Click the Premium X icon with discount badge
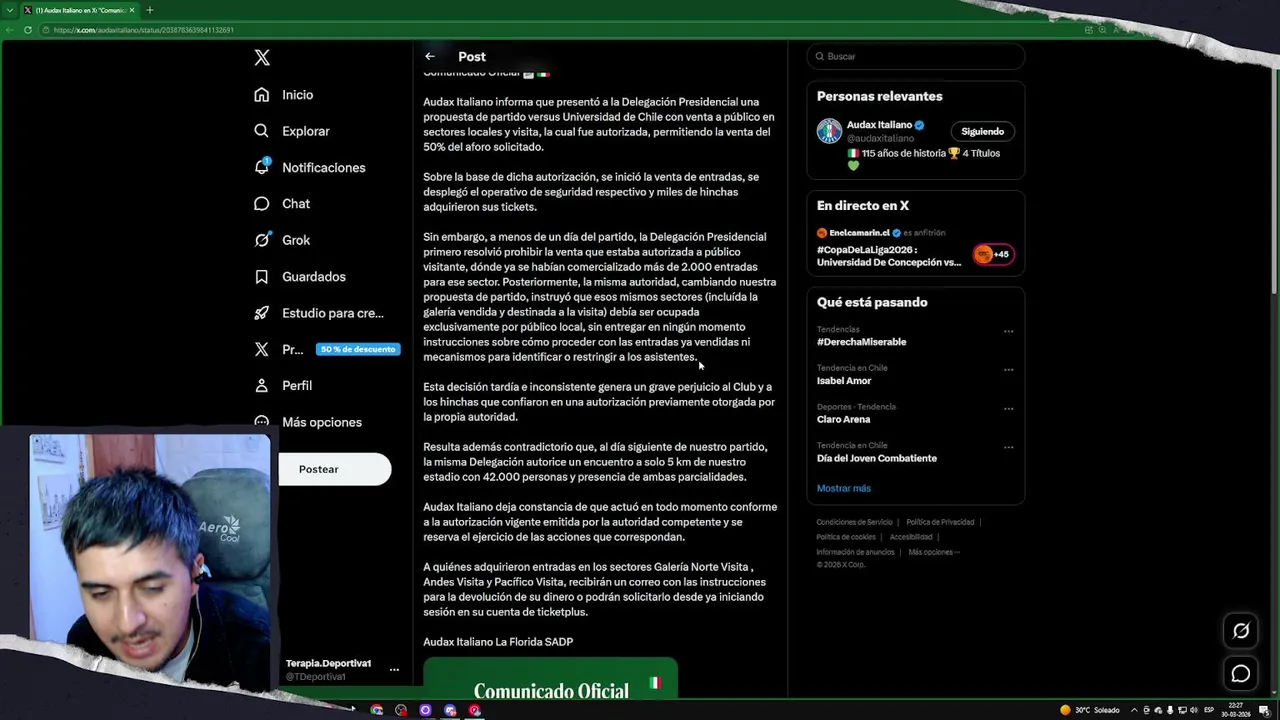Image resolution: width=1280 pixels, height=720 pixels. 262,349
